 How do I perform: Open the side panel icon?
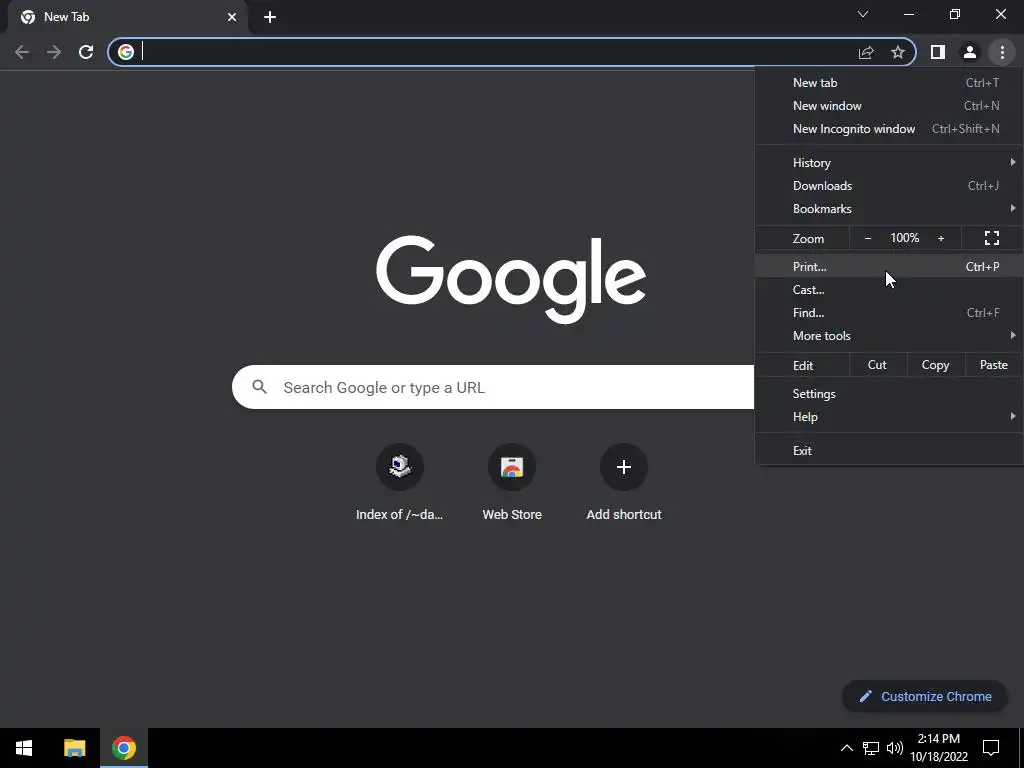tap(938, 52)
